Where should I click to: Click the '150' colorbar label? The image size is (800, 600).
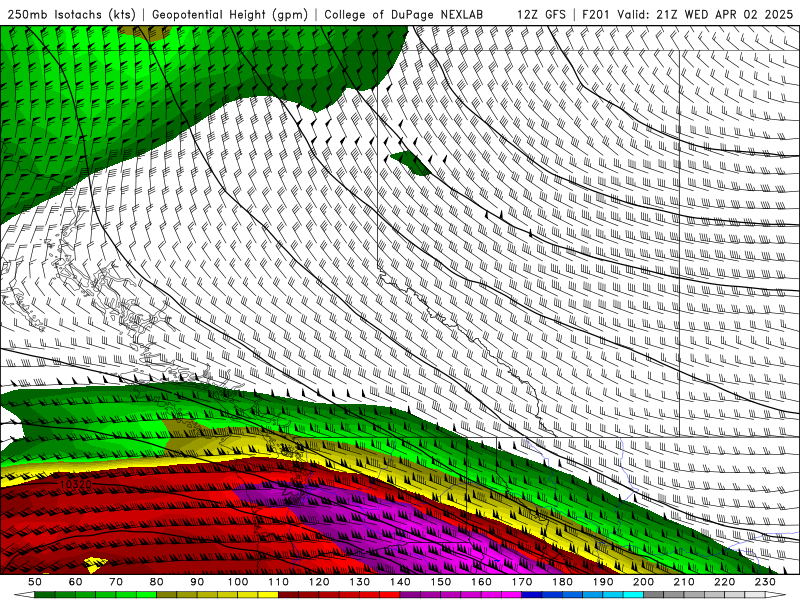[441, 582]
